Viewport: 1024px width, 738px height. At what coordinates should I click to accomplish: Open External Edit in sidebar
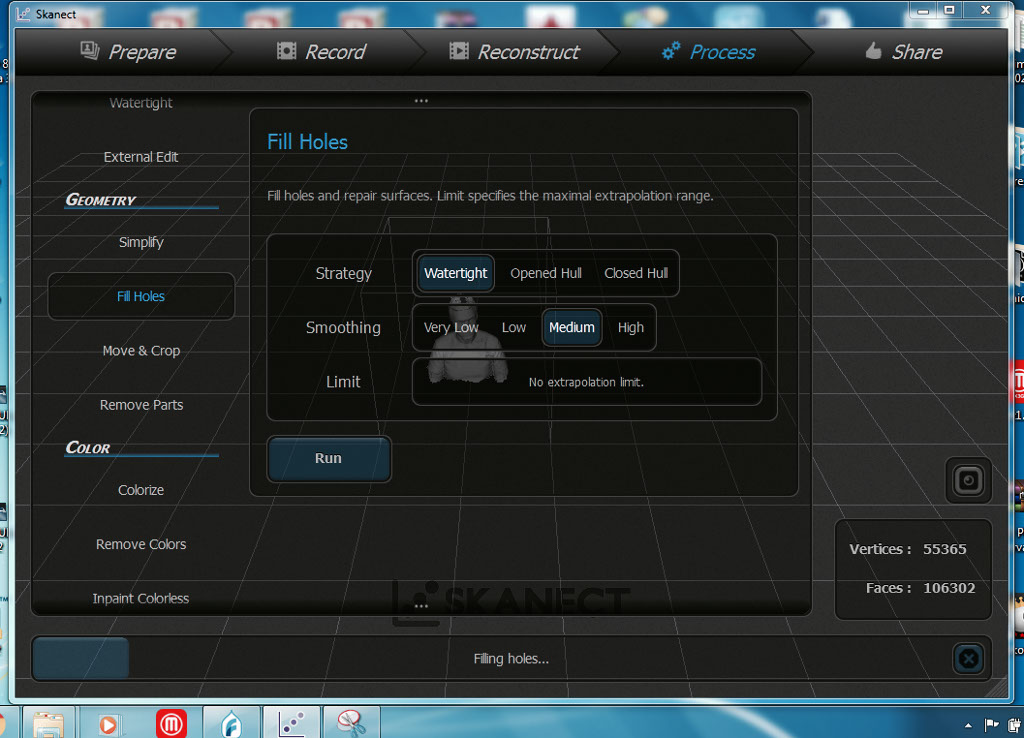tap(141, 157)
